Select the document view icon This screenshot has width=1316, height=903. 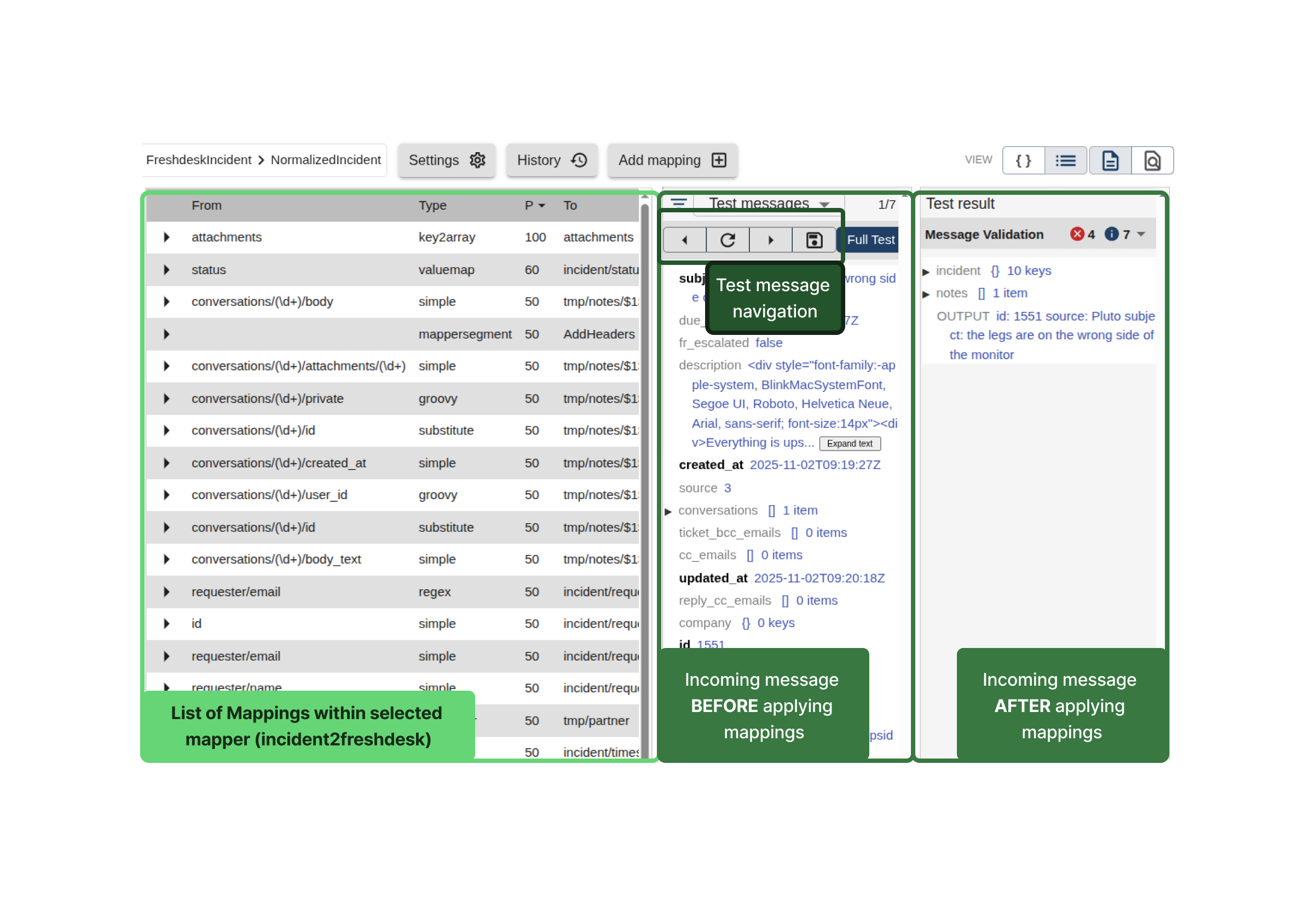1110,161
